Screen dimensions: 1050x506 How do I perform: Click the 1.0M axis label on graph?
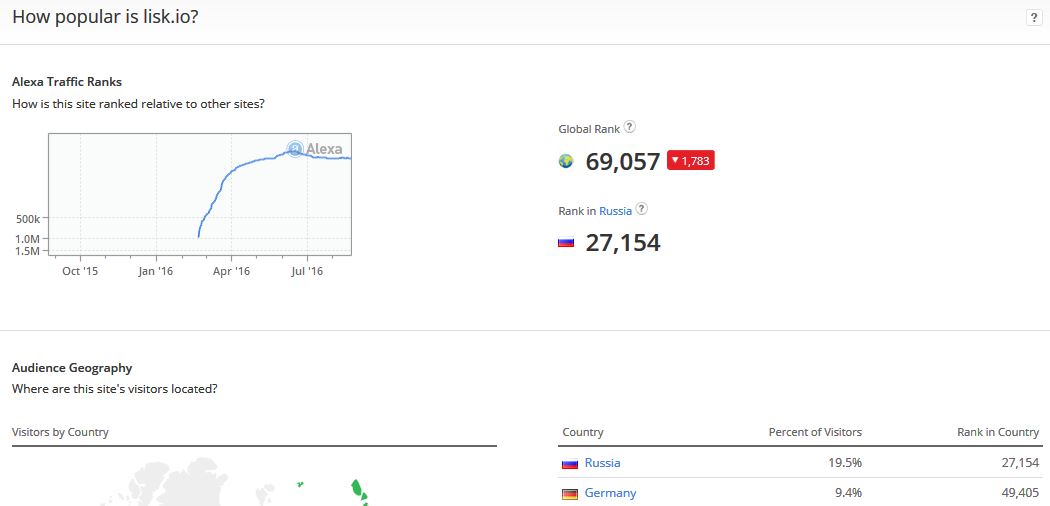click(x=28, y=239)
